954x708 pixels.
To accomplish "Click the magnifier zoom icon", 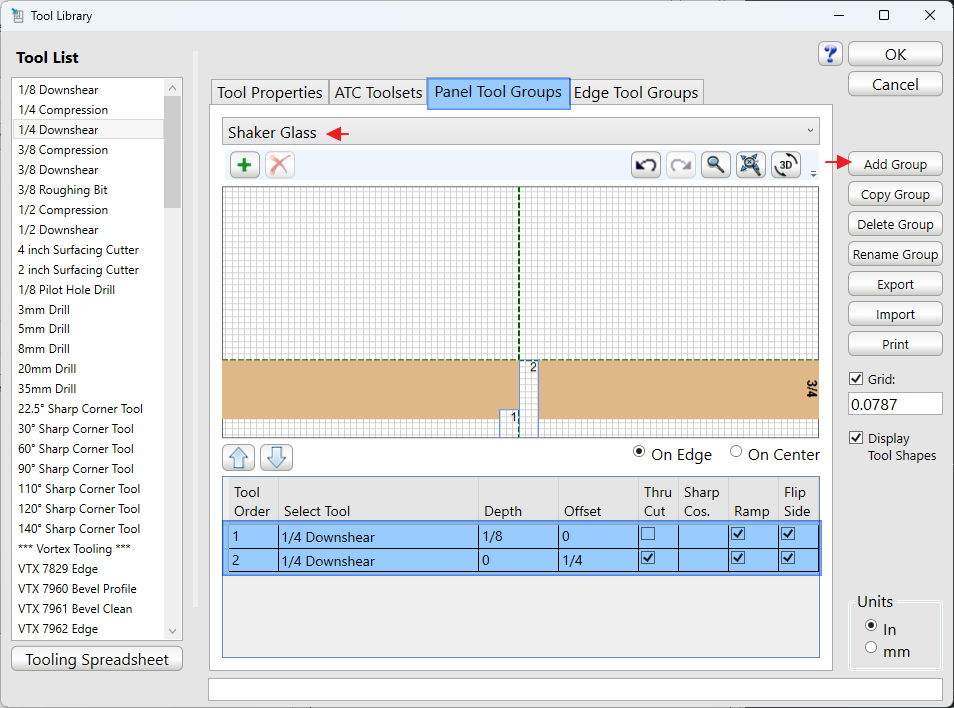I will (715, 165).
